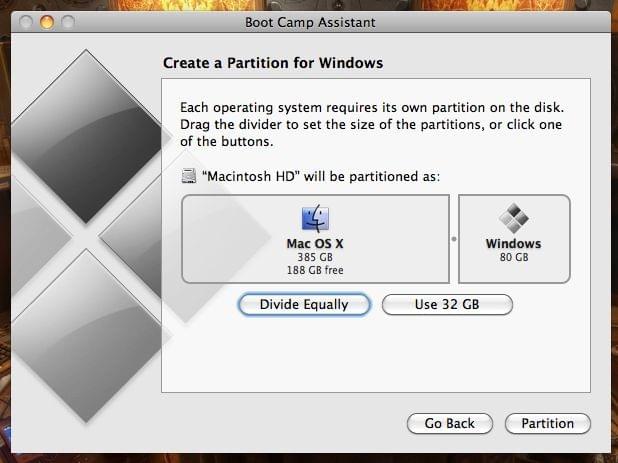Click the Divide Equally button
The image size is (618, 463).
coord(304,305)
